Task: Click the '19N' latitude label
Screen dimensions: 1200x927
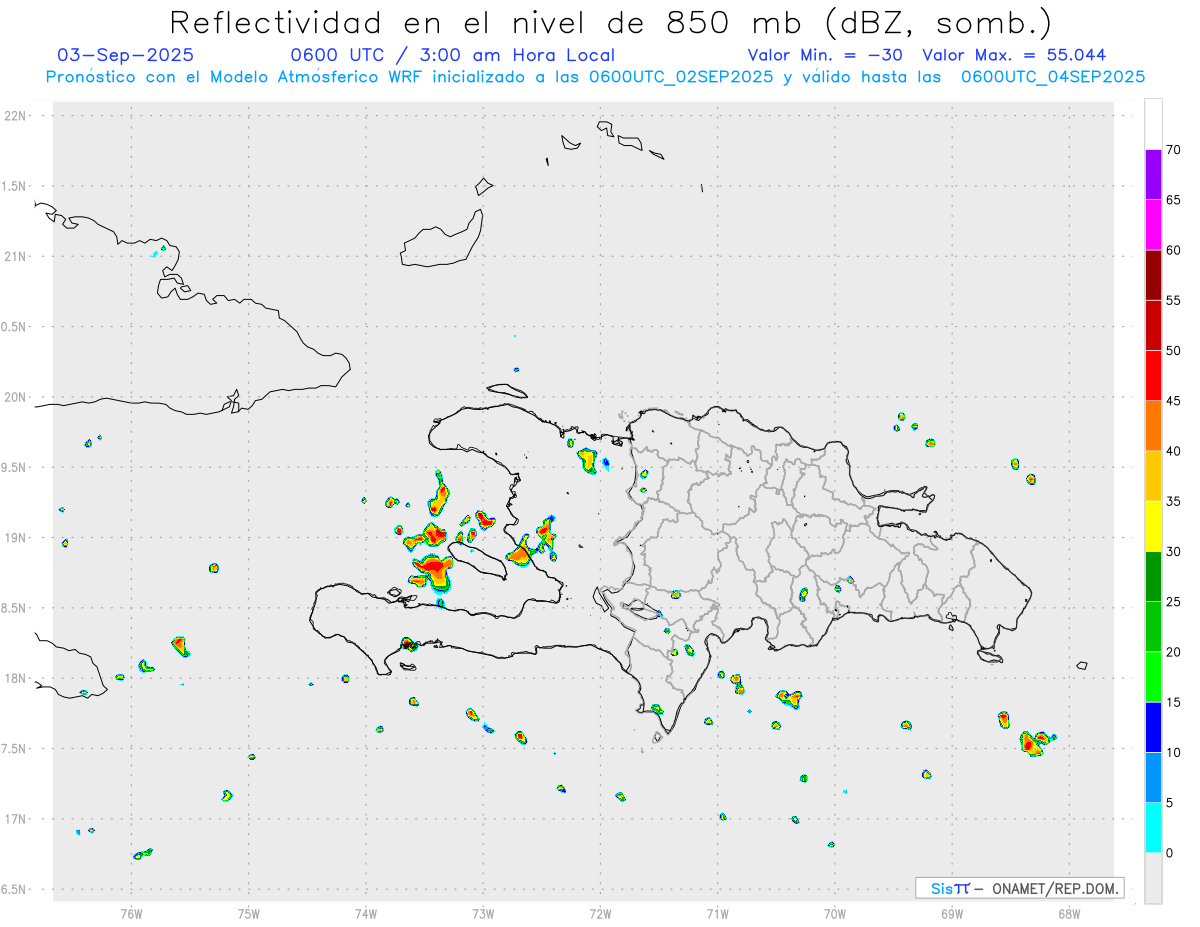Action: point(17,537)
